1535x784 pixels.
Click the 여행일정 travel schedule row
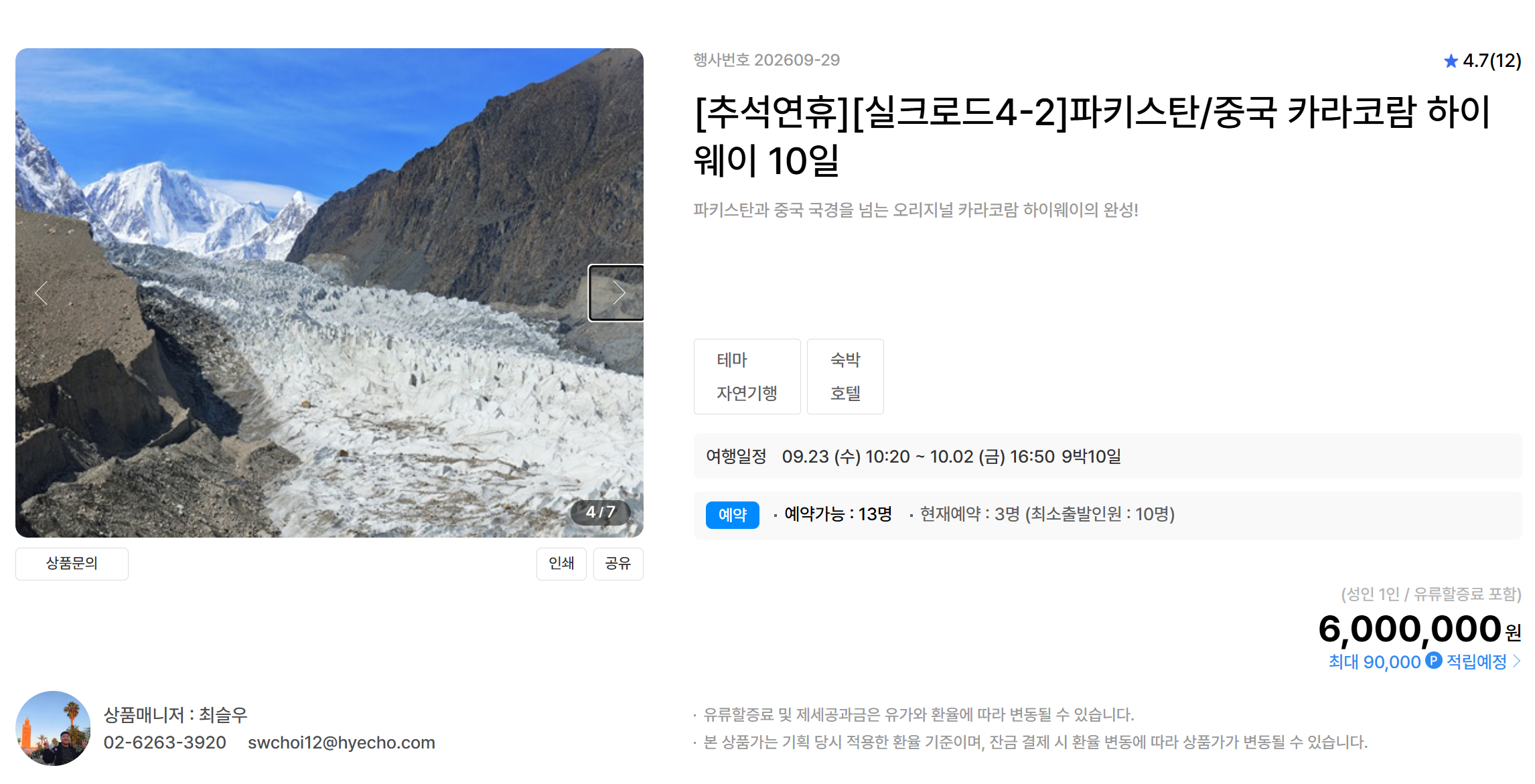[1108, 456]
